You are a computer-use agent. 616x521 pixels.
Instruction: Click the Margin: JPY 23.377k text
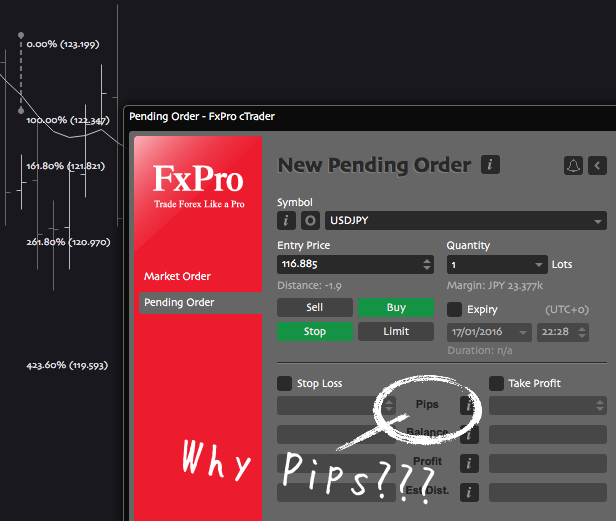[495, 286]
